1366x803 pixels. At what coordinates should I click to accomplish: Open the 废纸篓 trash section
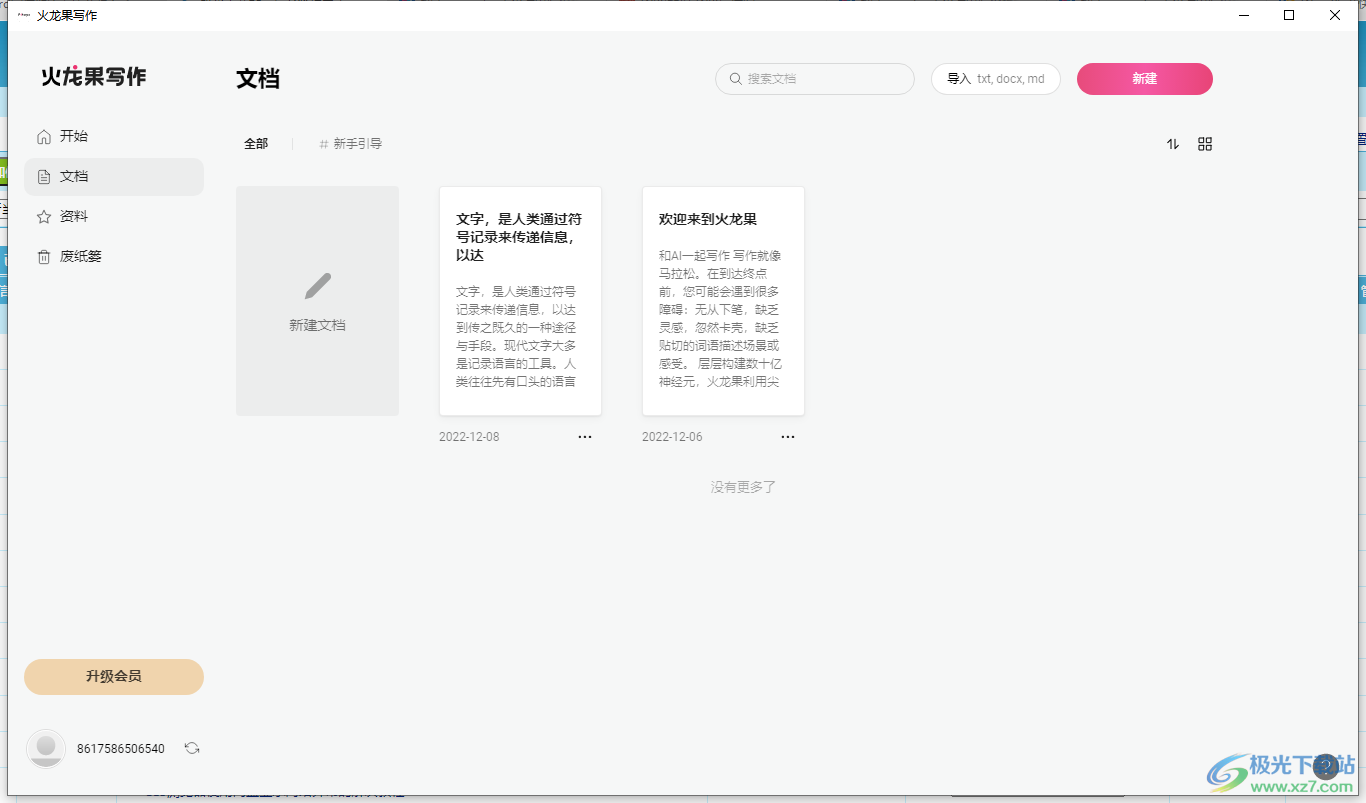[x=114, y=256]
